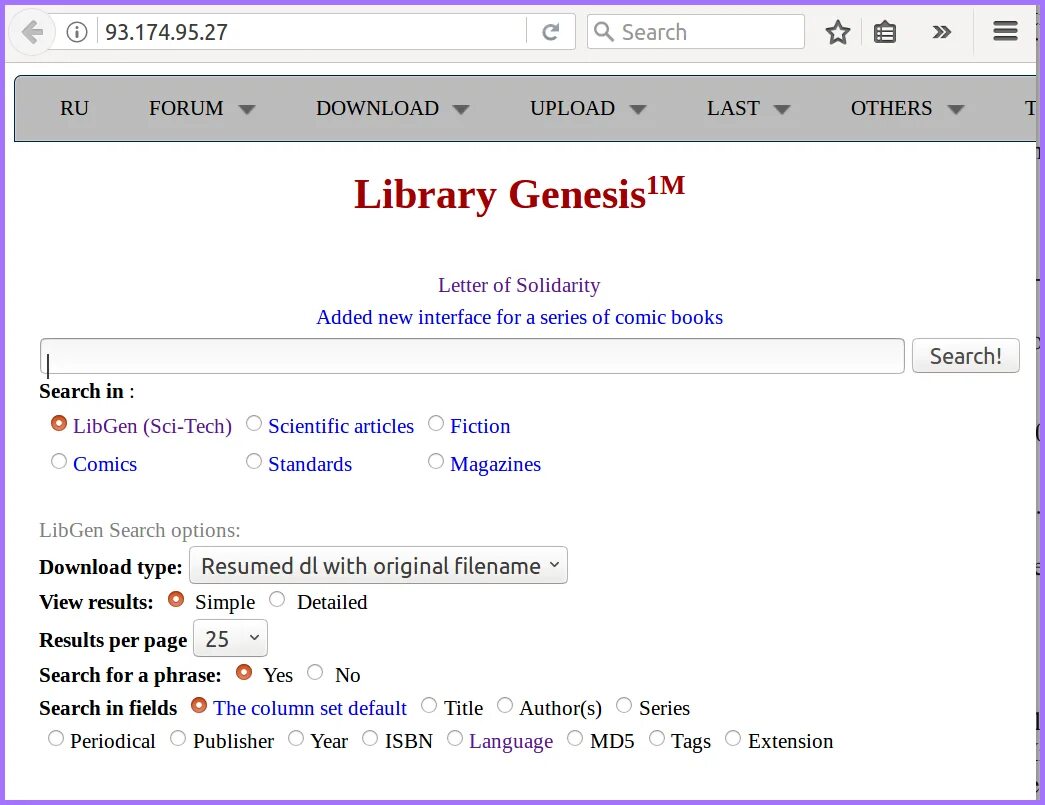Search in the Series field only
Screen dimensions: 1045x805
[x=624, y=705]
